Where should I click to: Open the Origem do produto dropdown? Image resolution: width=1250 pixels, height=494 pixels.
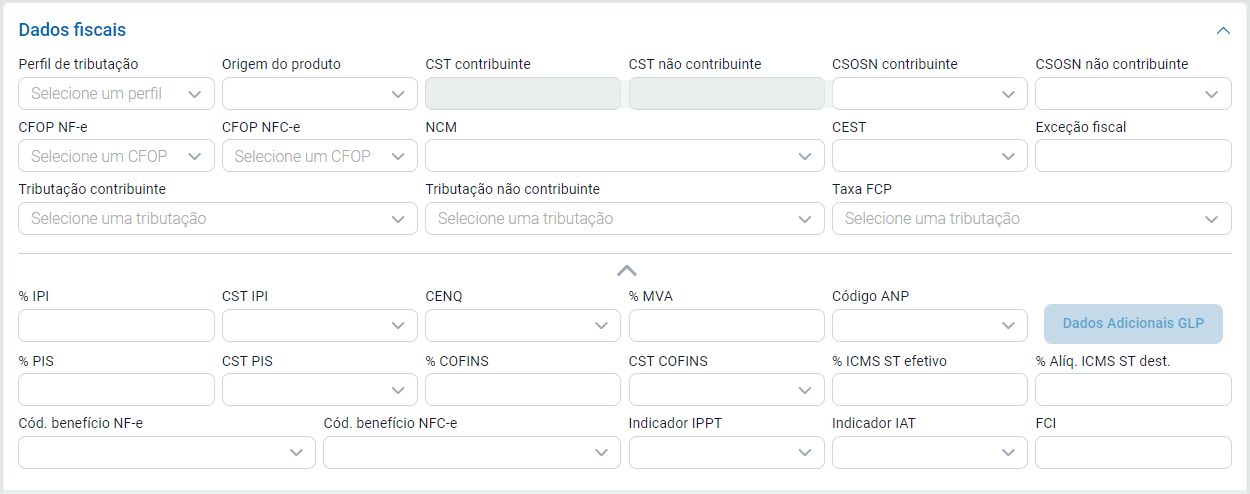click(319, 94)
